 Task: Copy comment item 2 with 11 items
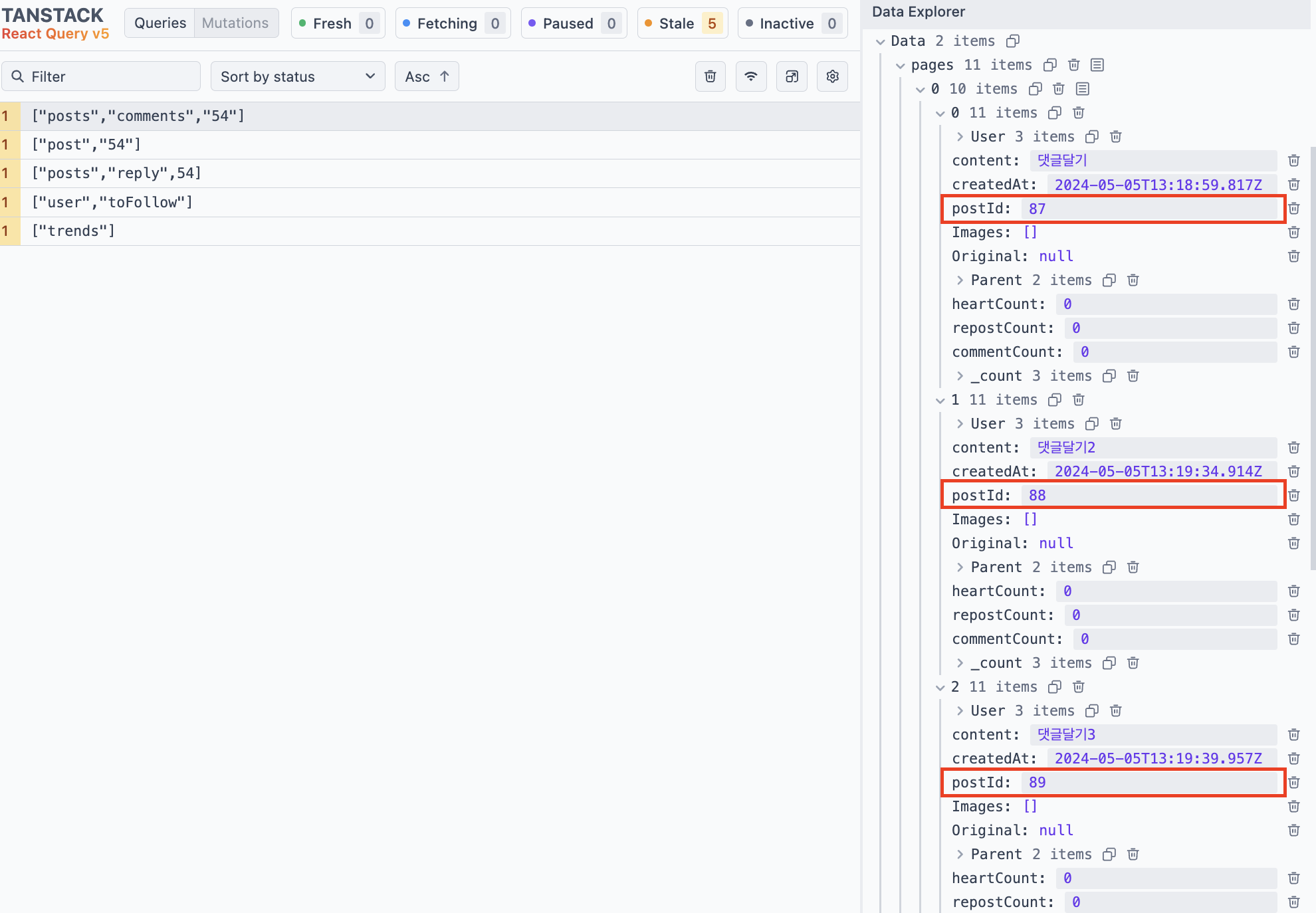(1055, 687)
